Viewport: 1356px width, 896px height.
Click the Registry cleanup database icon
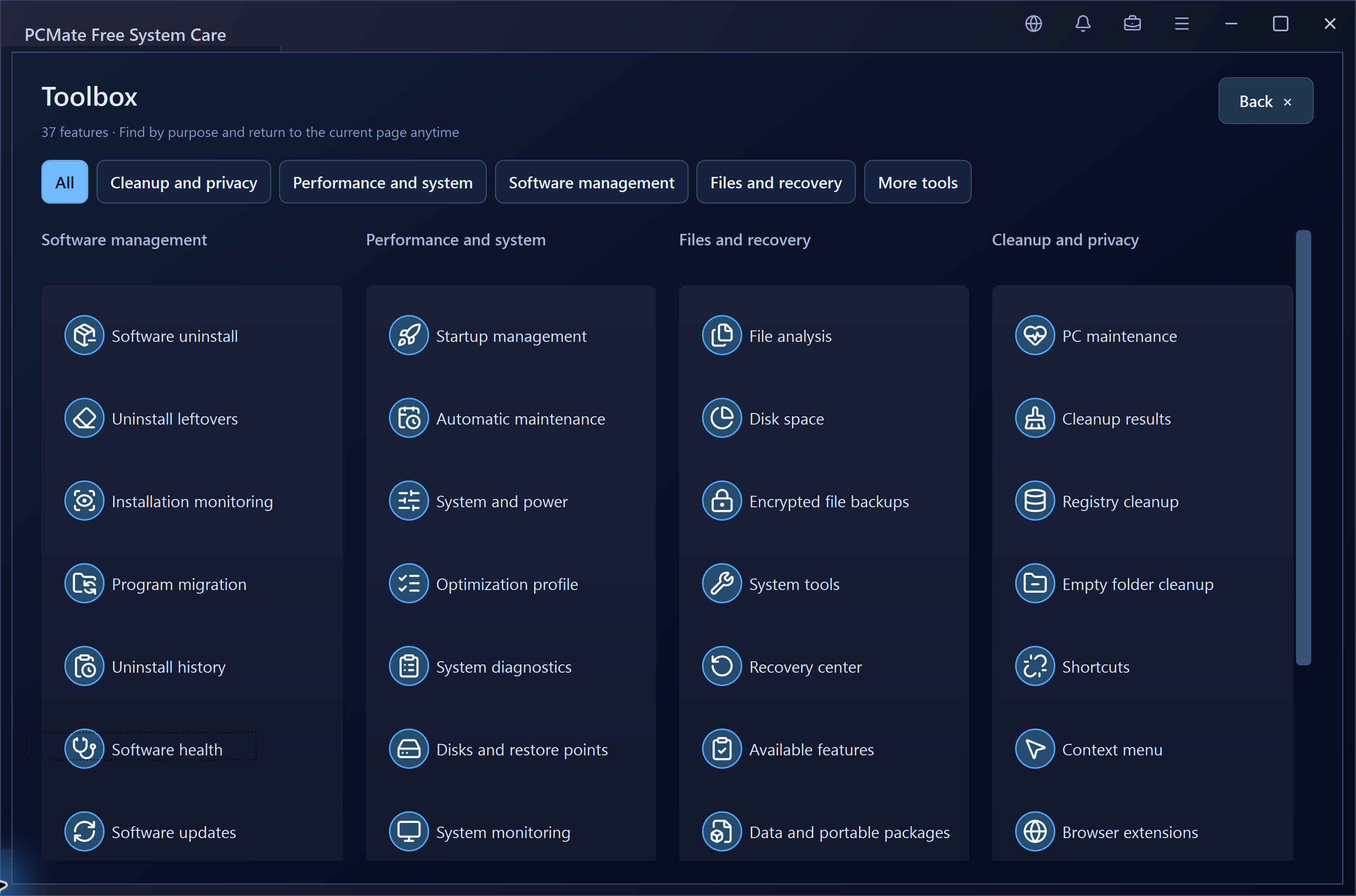[x=1035, y=501]
